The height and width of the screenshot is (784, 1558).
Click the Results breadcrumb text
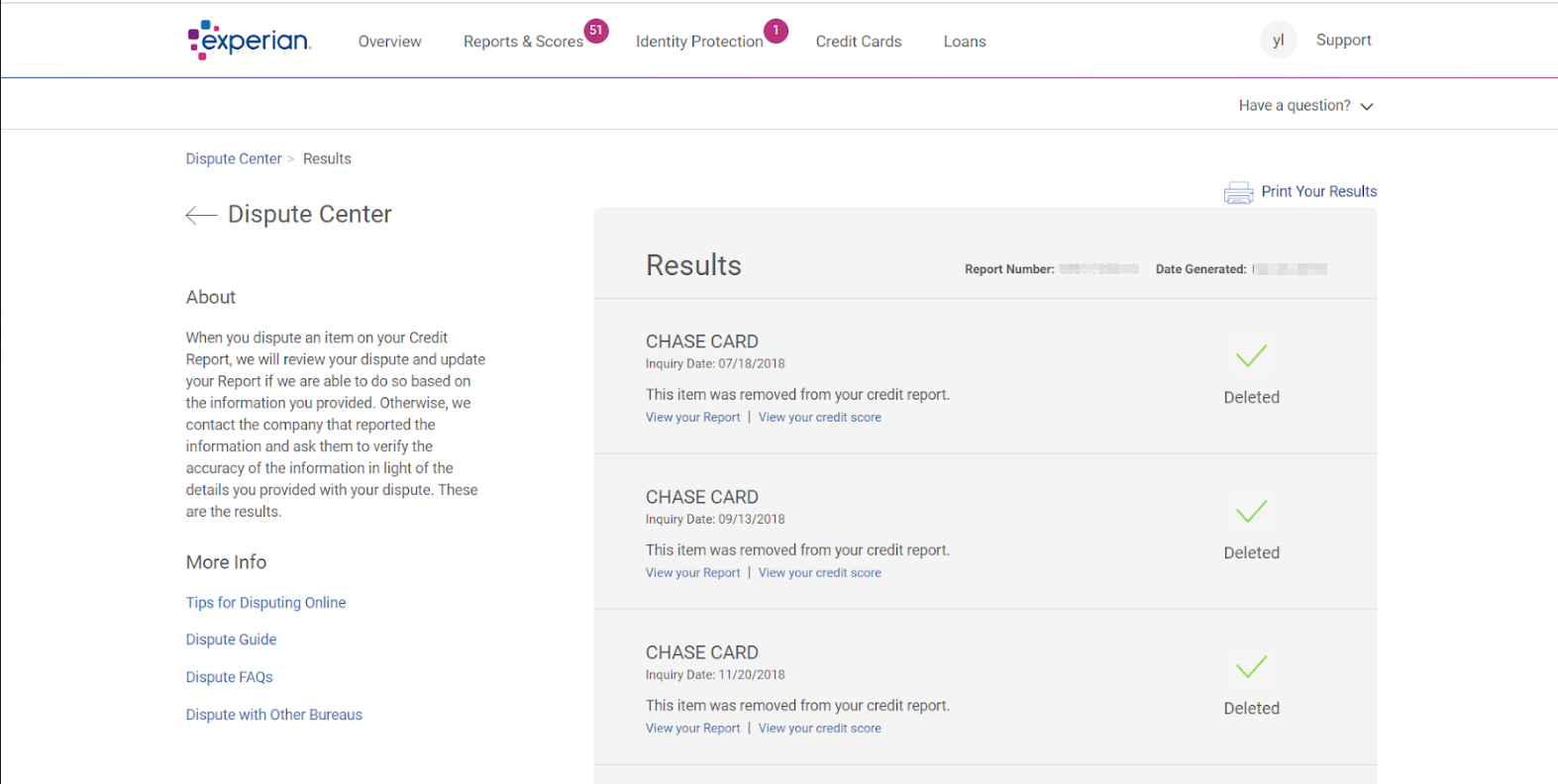pyautogui.click(x=327, y=158)
